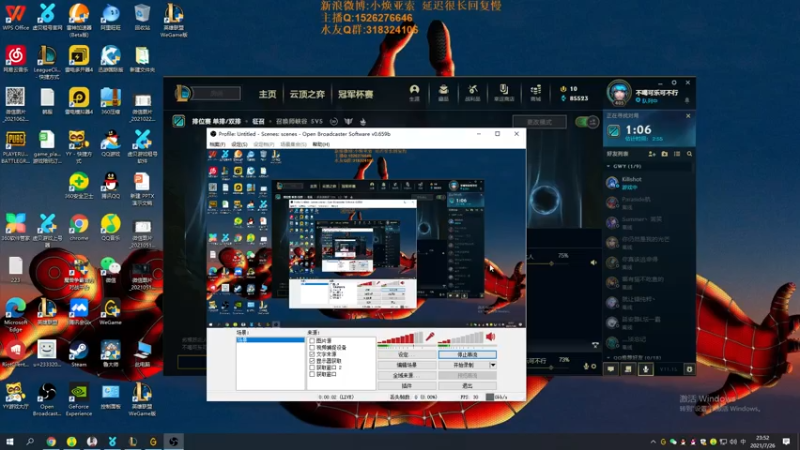Click new folder icon in friends panel

[x=664, y=154]
